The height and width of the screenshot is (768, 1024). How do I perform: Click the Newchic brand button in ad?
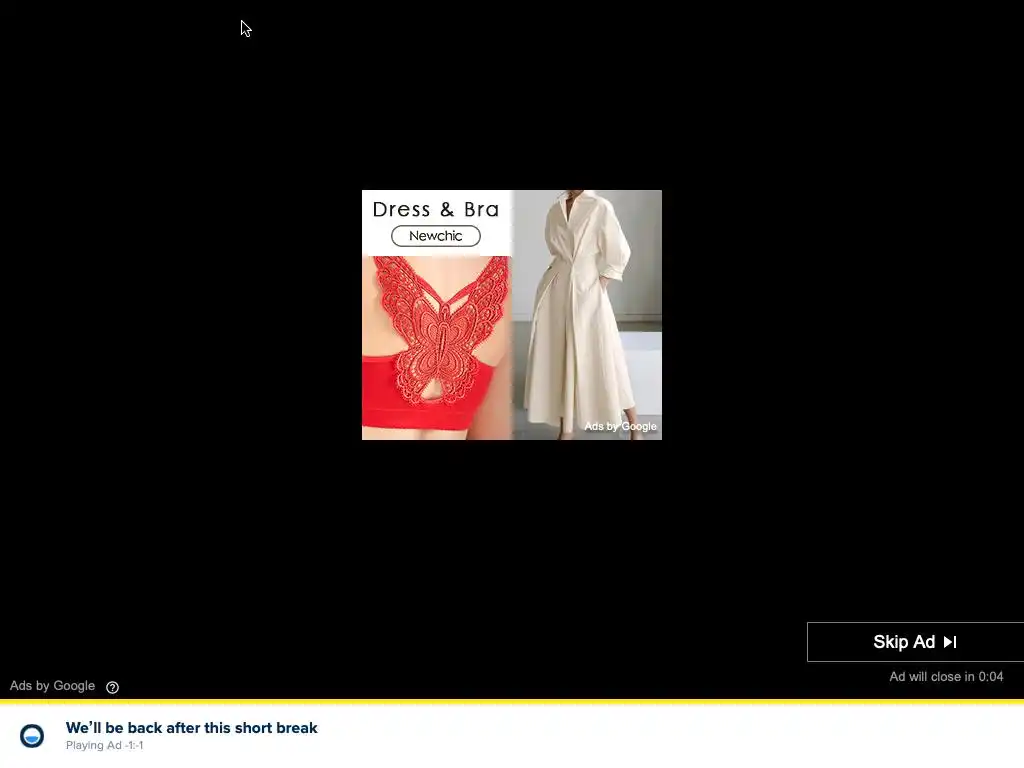pyautogui.click(x=436, y=236)
